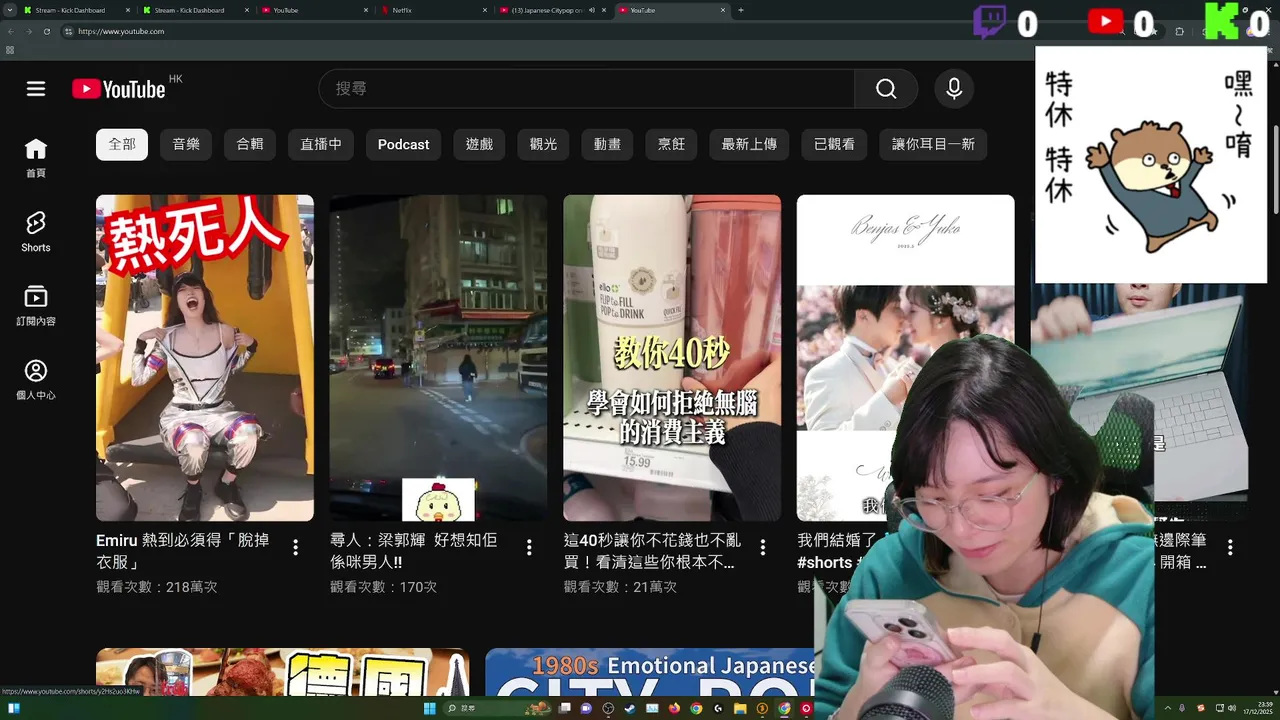This screenshot has height=720, width=1280.
Task: Select the 全部 filter chip
Action: [122, 144]
